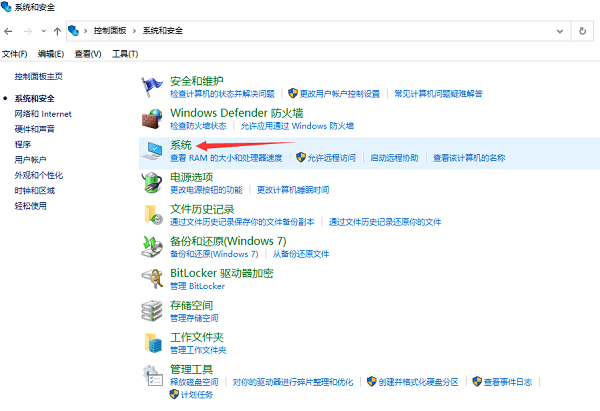Click the forward arrow navigation button
The width and height of the screenshot is (600, 411).
point(28,31)
